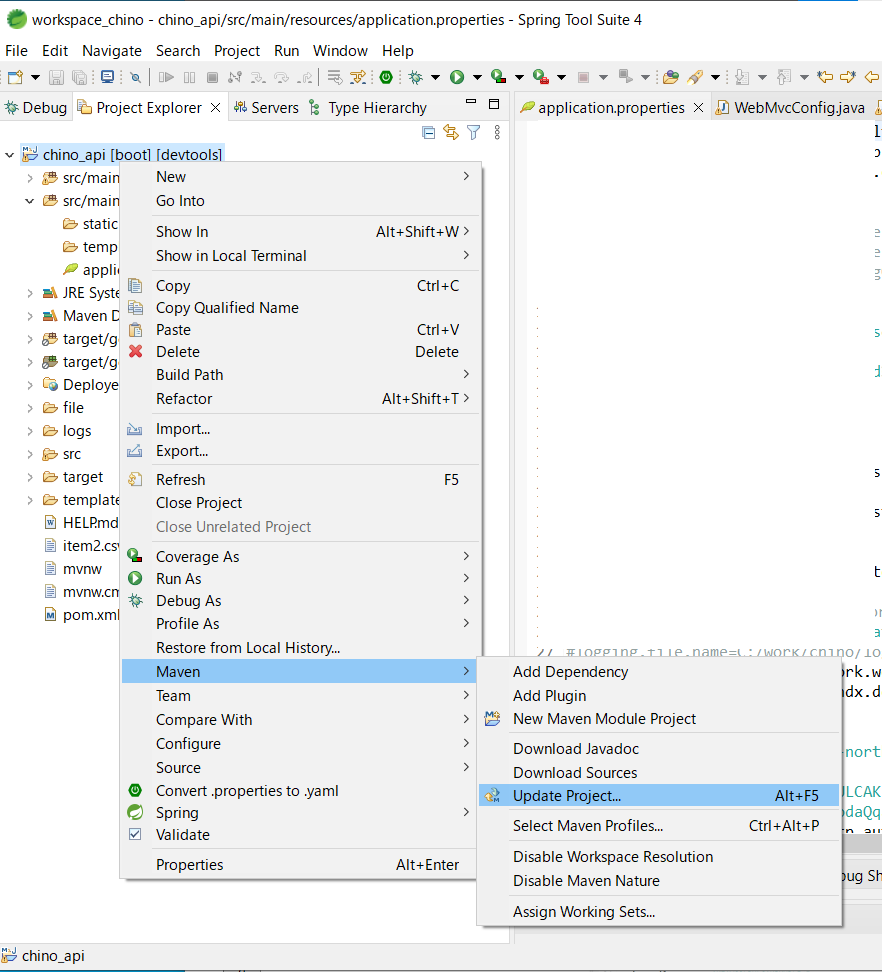Choose Refresh from the context menu

(180, 480)
